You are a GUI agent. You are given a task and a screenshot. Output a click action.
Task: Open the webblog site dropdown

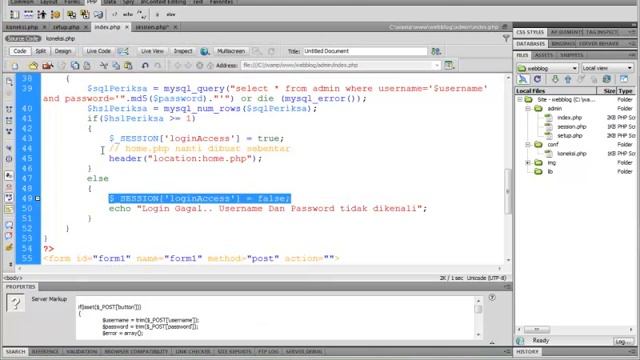click(547, 68)
